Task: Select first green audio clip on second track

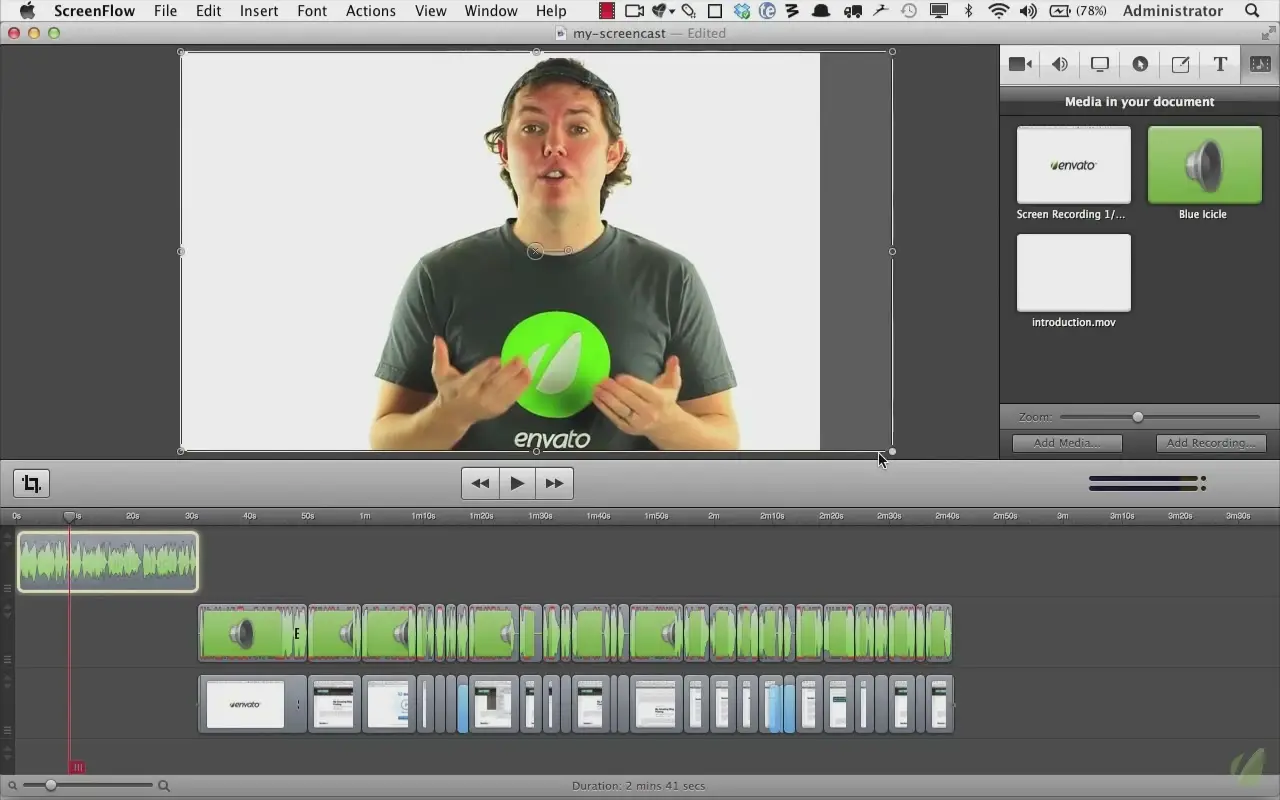Action: pos(252,633)
